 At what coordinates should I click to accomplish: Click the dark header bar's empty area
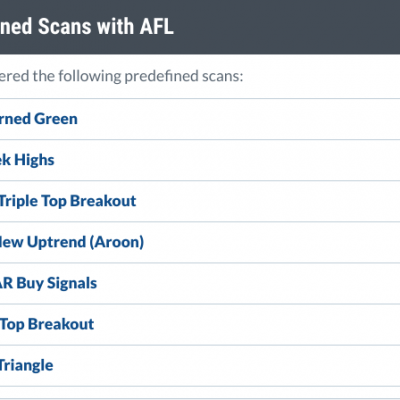(x=287, y=27)
